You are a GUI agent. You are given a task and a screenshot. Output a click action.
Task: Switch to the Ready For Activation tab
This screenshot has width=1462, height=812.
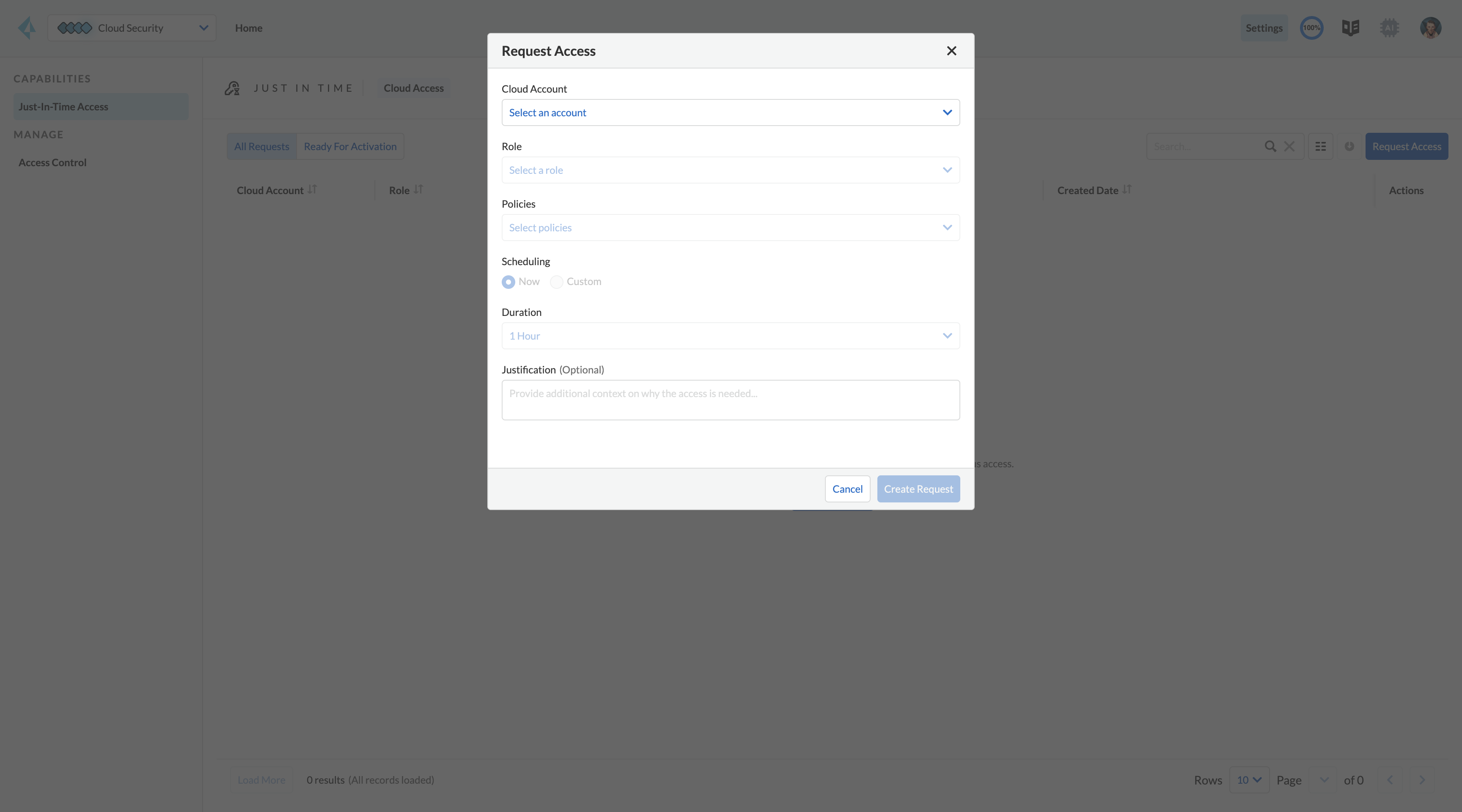tap(350, 146)
